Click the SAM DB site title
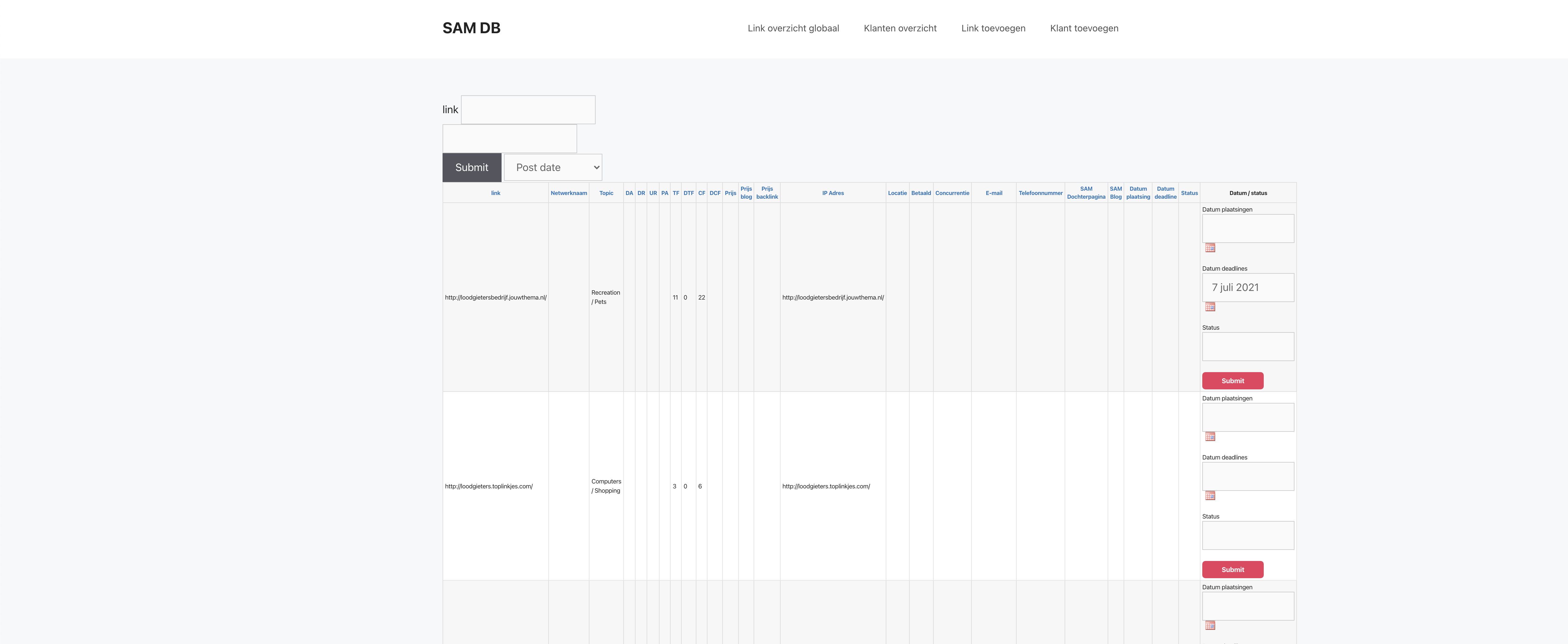1568x644 pixels. pos(471,28)
